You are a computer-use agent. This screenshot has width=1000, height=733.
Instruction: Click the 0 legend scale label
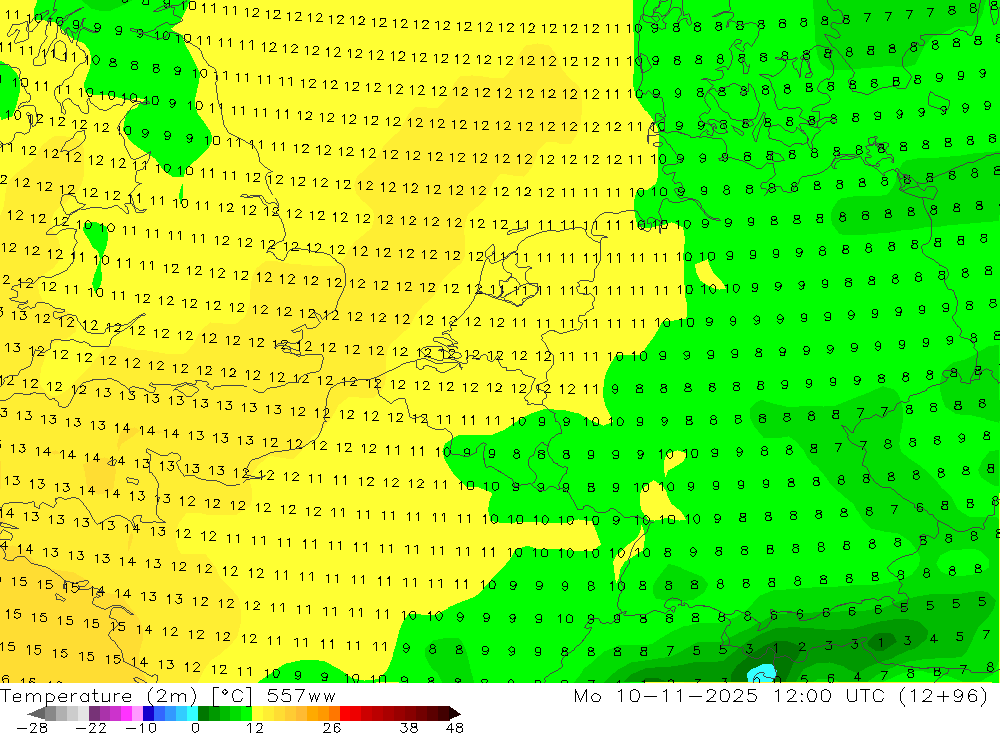pyautogui.click(x=195, y=728)
